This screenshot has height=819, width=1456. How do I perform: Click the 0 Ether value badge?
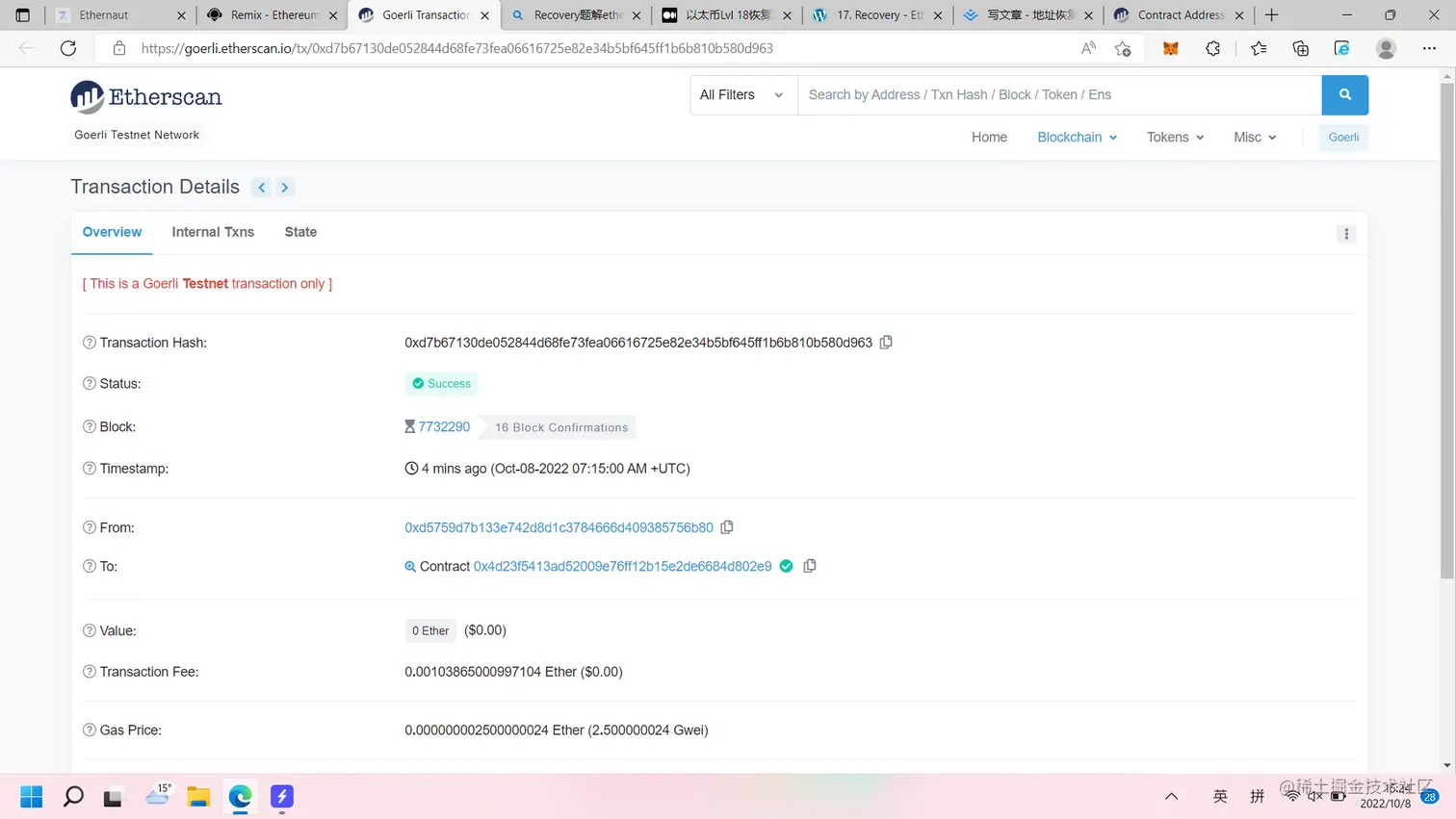(x=430, y=630)
